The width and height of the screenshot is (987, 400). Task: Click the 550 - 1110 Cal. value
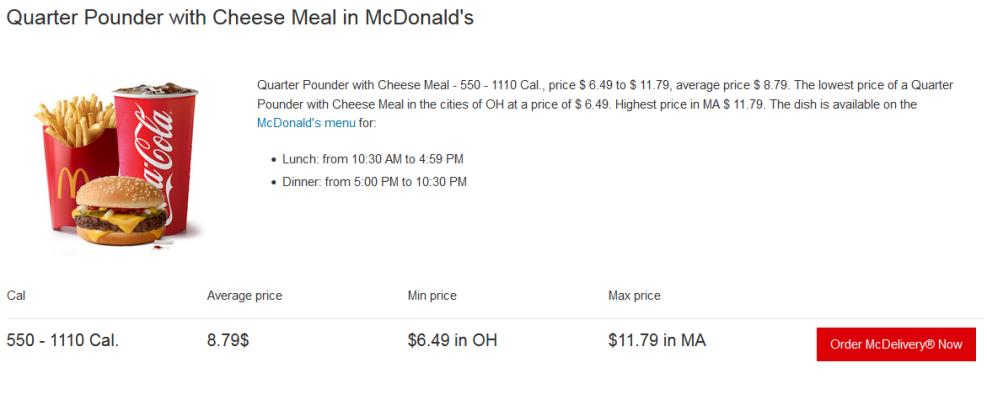pos(62,341)
